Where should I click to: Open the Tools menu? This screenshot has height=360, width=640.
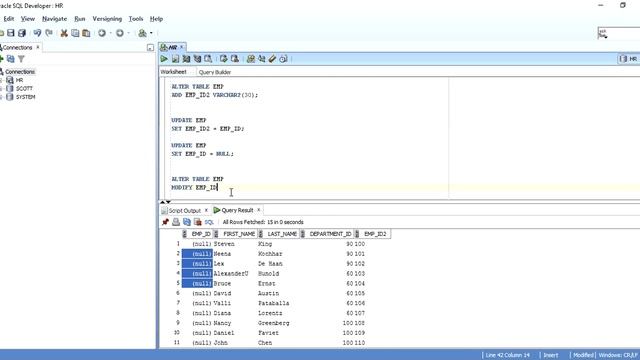(136, 19)
